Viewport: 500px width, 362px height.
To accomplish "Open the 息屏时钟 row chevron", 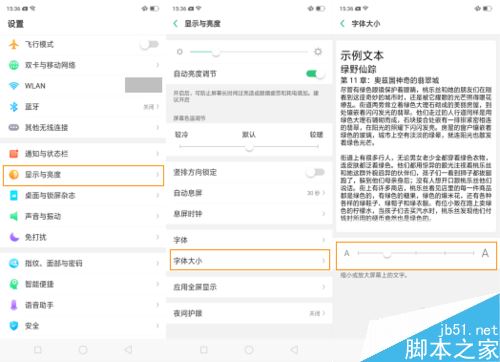I will tap(324, 214).
